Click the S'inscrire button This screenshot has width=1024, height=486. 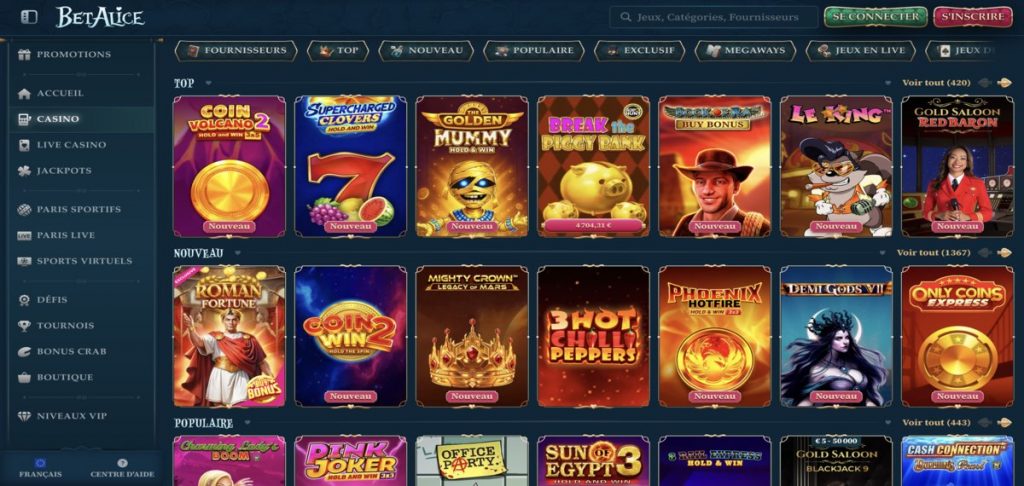973,17
